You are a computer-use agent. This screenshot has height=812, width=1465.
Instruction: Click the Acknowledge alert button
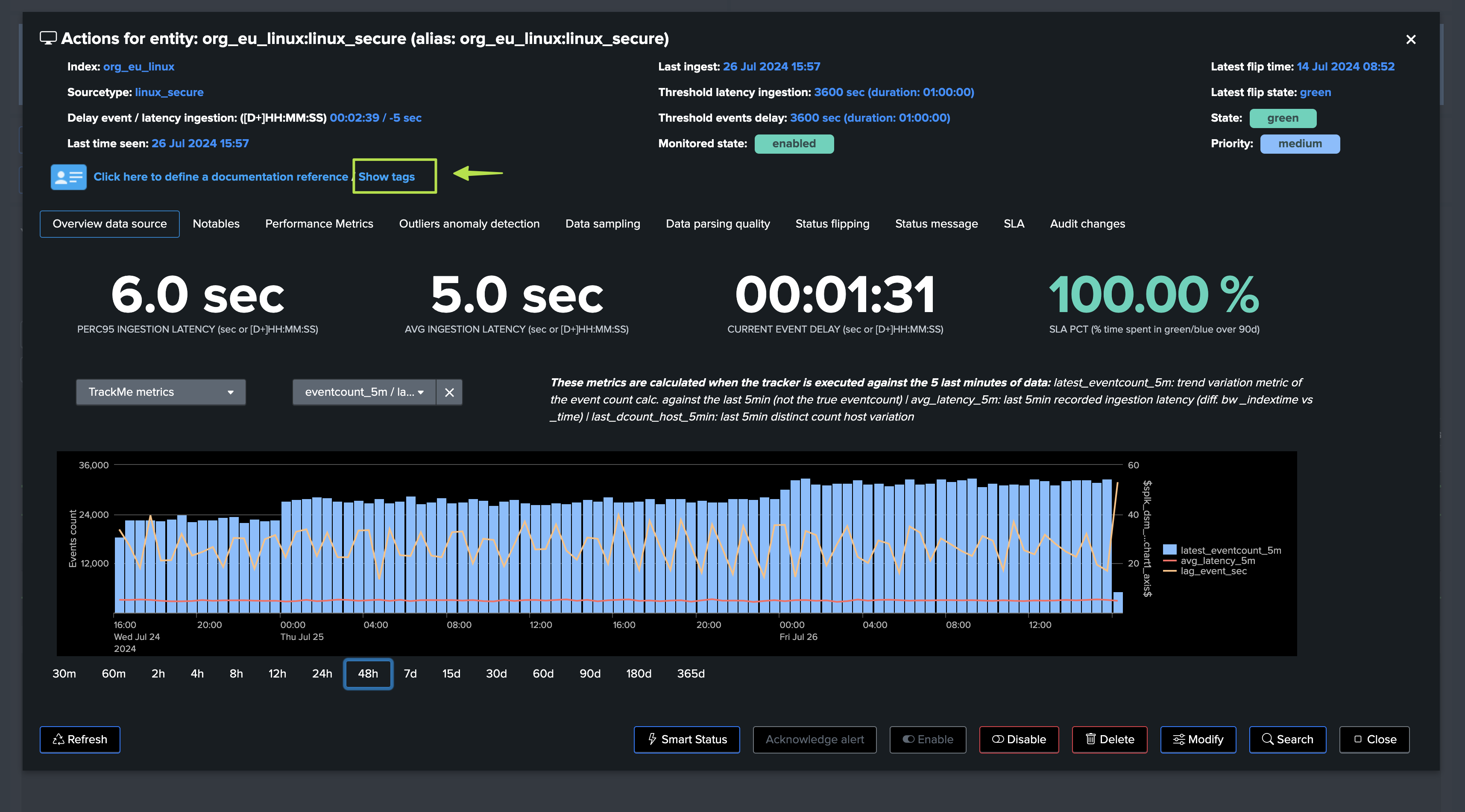(815, 739)
